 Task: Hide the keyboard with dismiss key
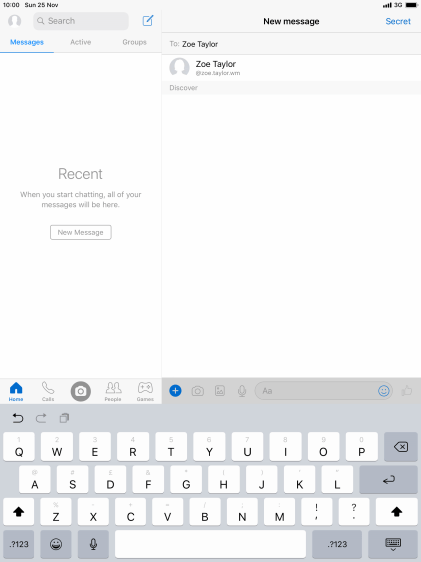pyautogui.click(x=393, y=544)
